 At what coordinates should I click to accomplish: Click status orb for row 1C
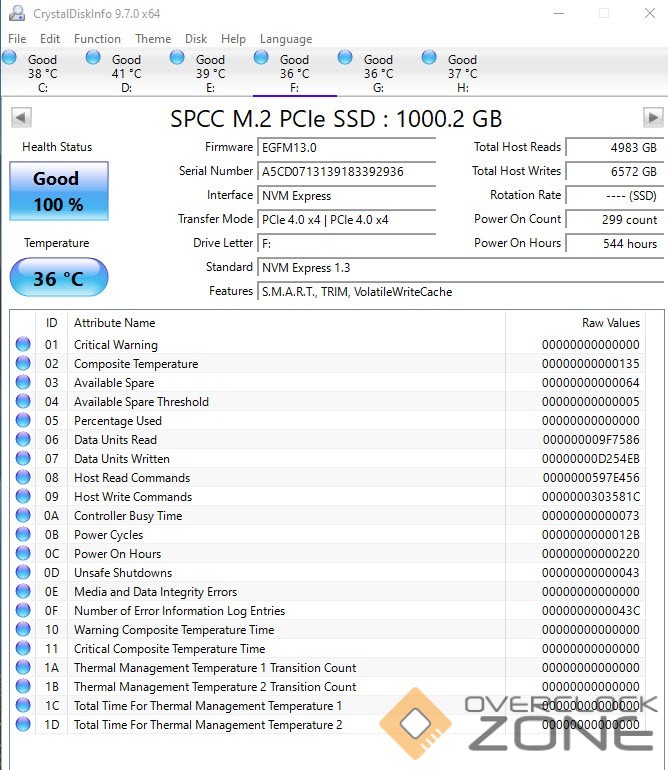(x=23, y=705)
